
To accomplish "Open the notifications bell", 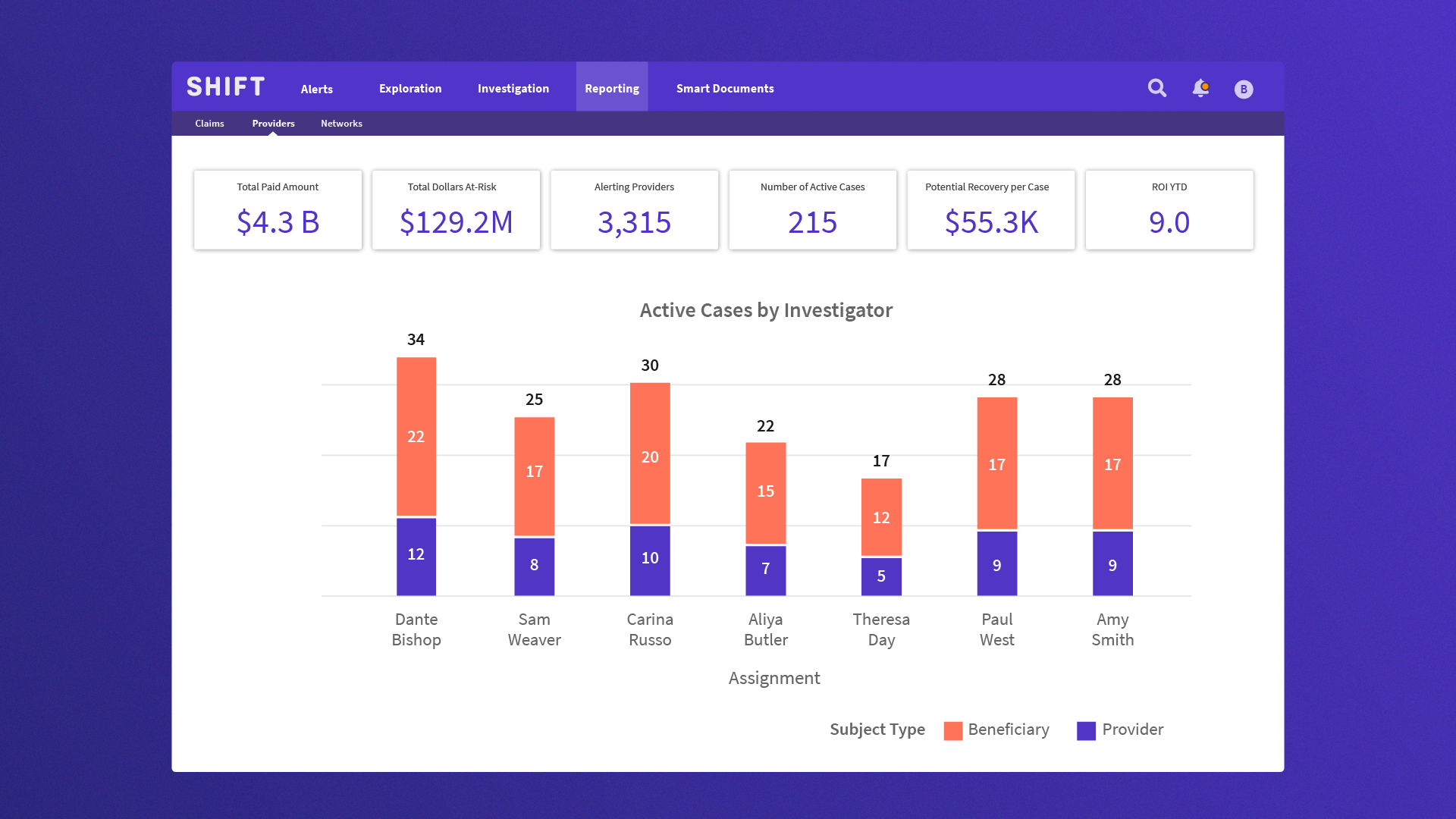I will point(1200,88).
